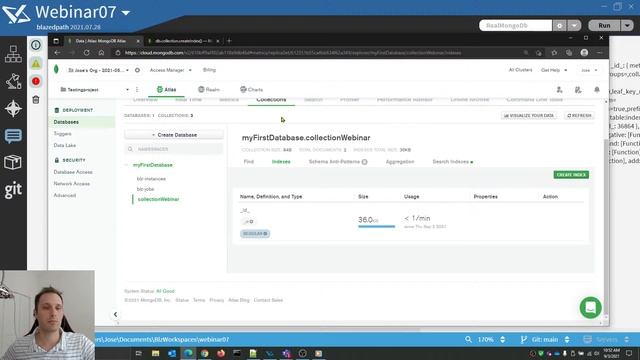Click the circled info icon
This screenshot has height=360, width=640.
coord(36,45)
